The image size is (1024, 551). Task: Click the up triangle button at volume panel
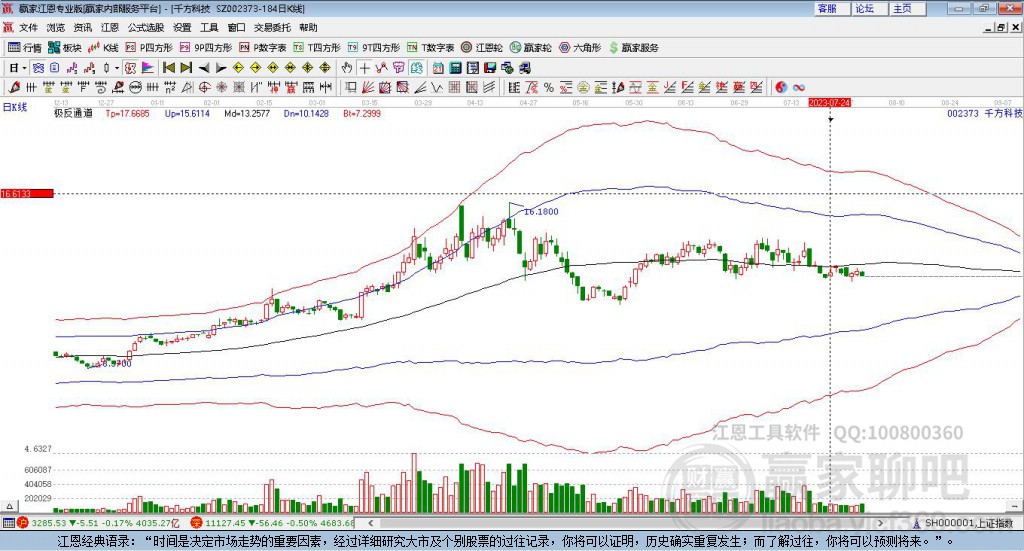tap(9, 506)
